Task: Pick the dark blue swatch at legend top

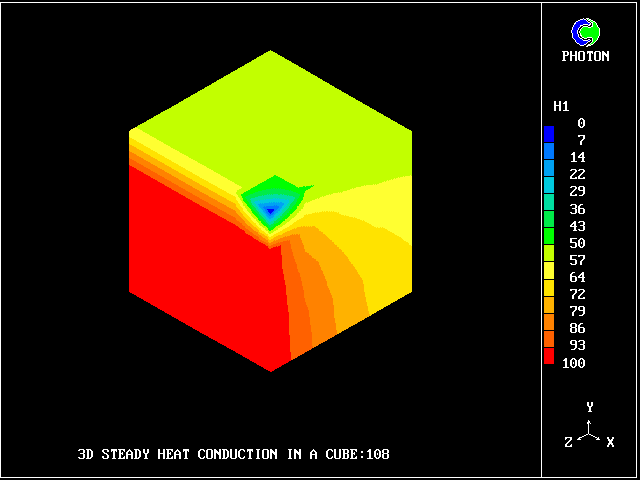Action: [x=549, y=132]
